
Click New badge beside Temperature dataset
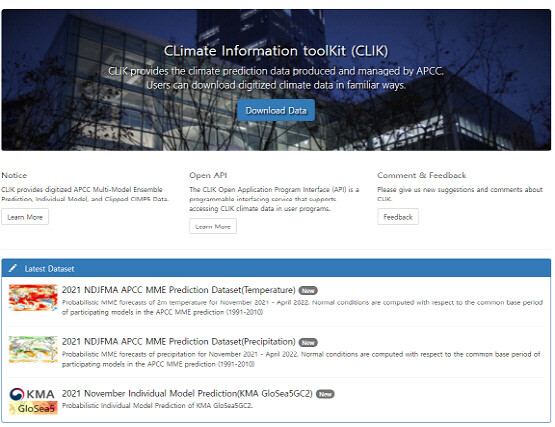click(x=308, y=291)
